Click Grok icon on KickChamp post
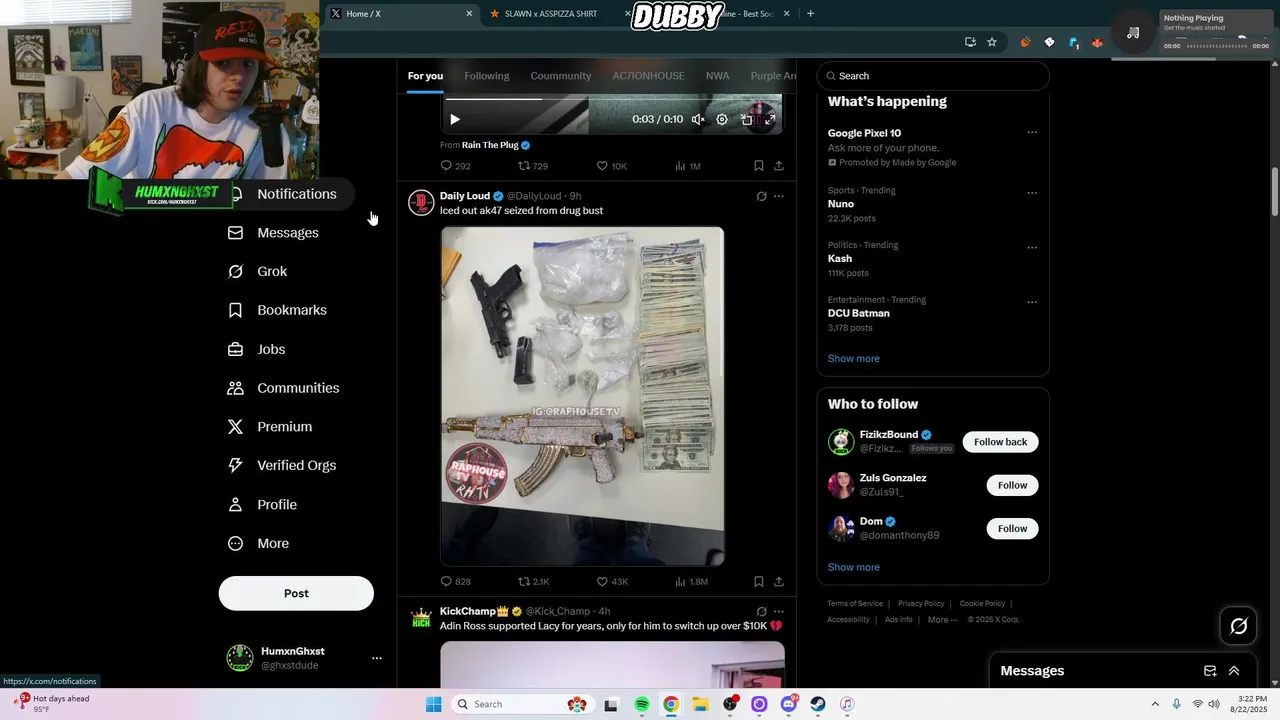1280x720 pixels. (761, 611)
